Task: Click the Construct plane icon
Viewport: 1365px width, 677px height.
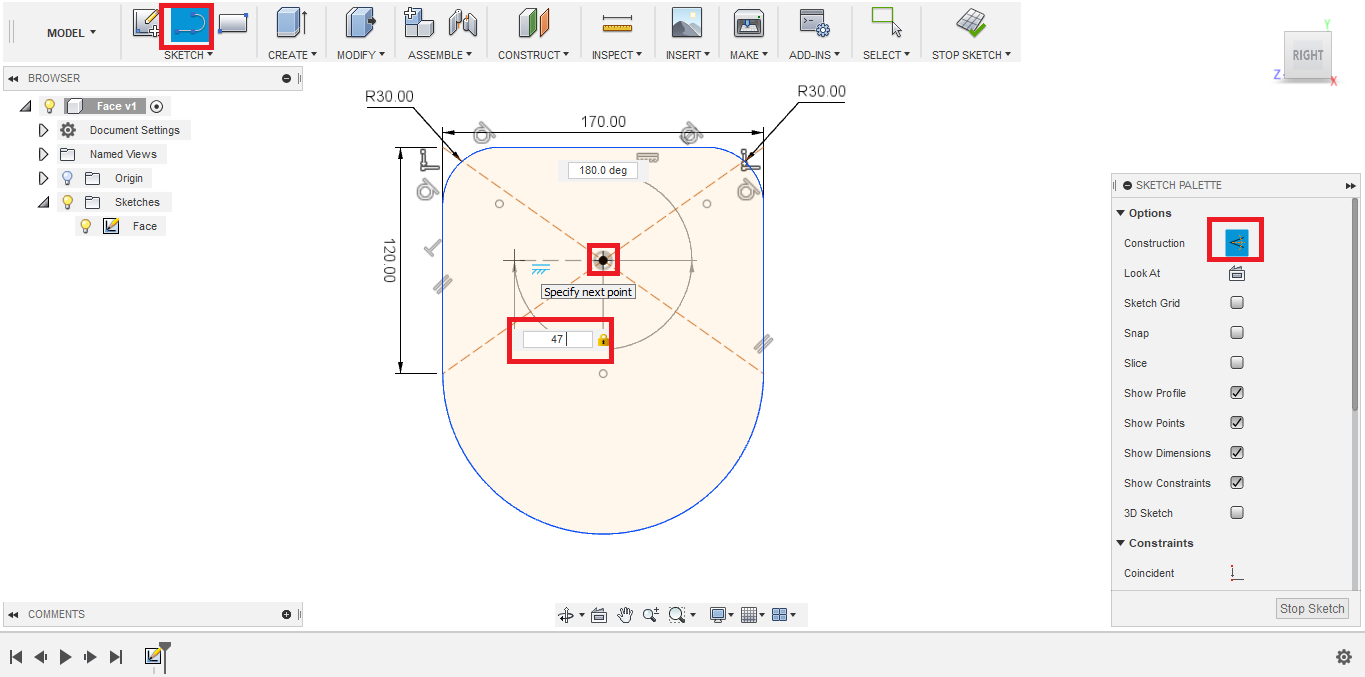Action: coord(534,23)
